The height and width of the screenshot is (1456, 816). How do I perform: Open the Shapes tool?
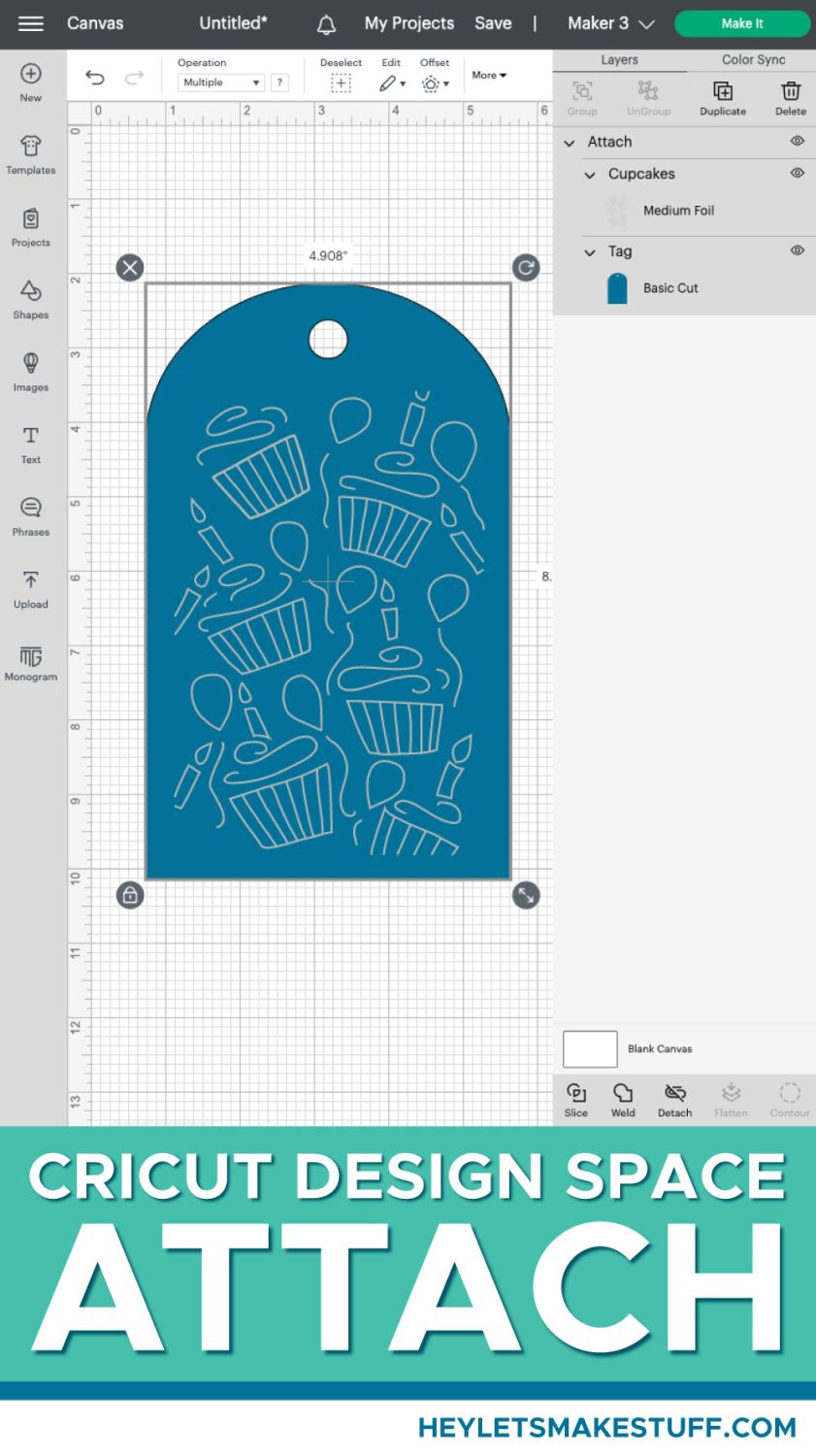pos(31,300)
